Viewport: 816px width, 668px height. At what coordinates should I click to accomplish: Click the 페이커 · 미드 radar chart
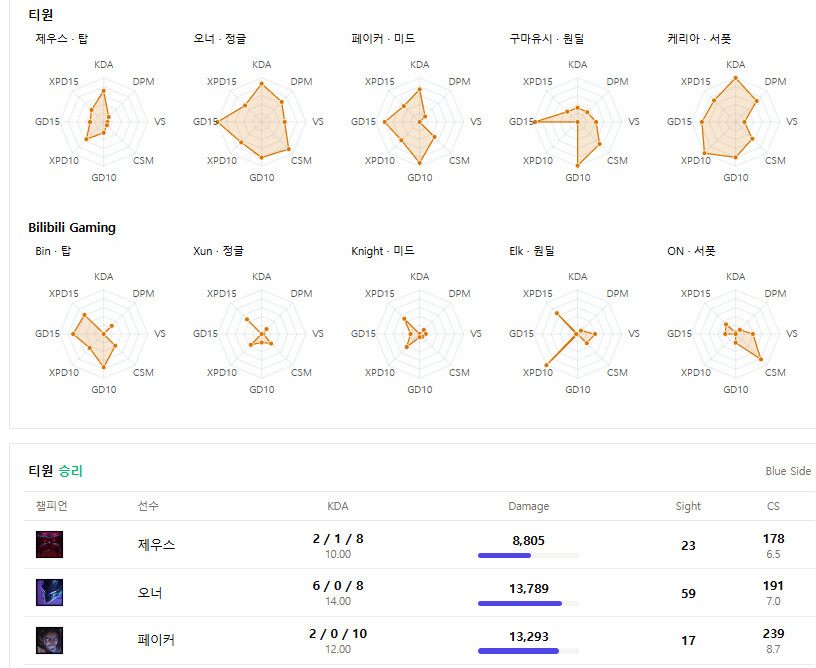pyautogui.click(x=420, y=122)
